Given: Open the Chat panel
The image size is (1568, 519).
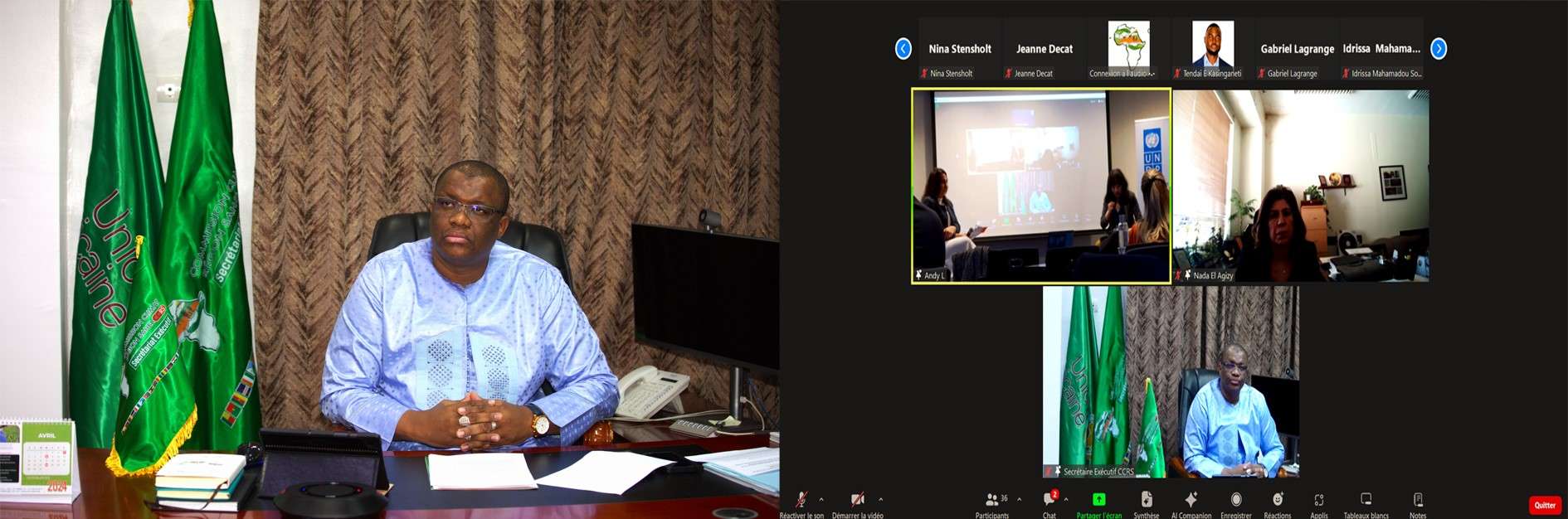Looking at the screenshot, I should (x=1049, y=500).
